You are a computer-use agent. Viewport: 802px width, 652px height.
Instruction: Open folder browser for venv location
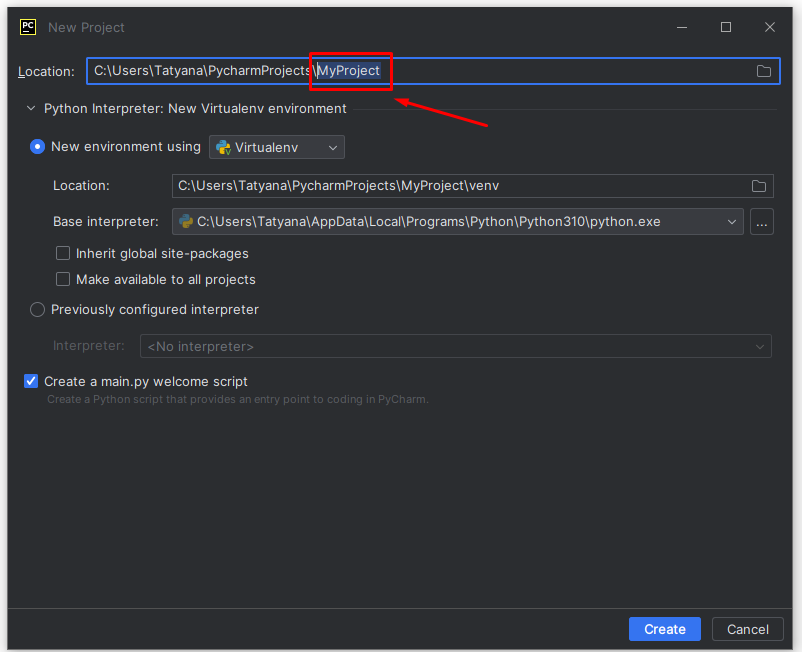coord(759,186)
